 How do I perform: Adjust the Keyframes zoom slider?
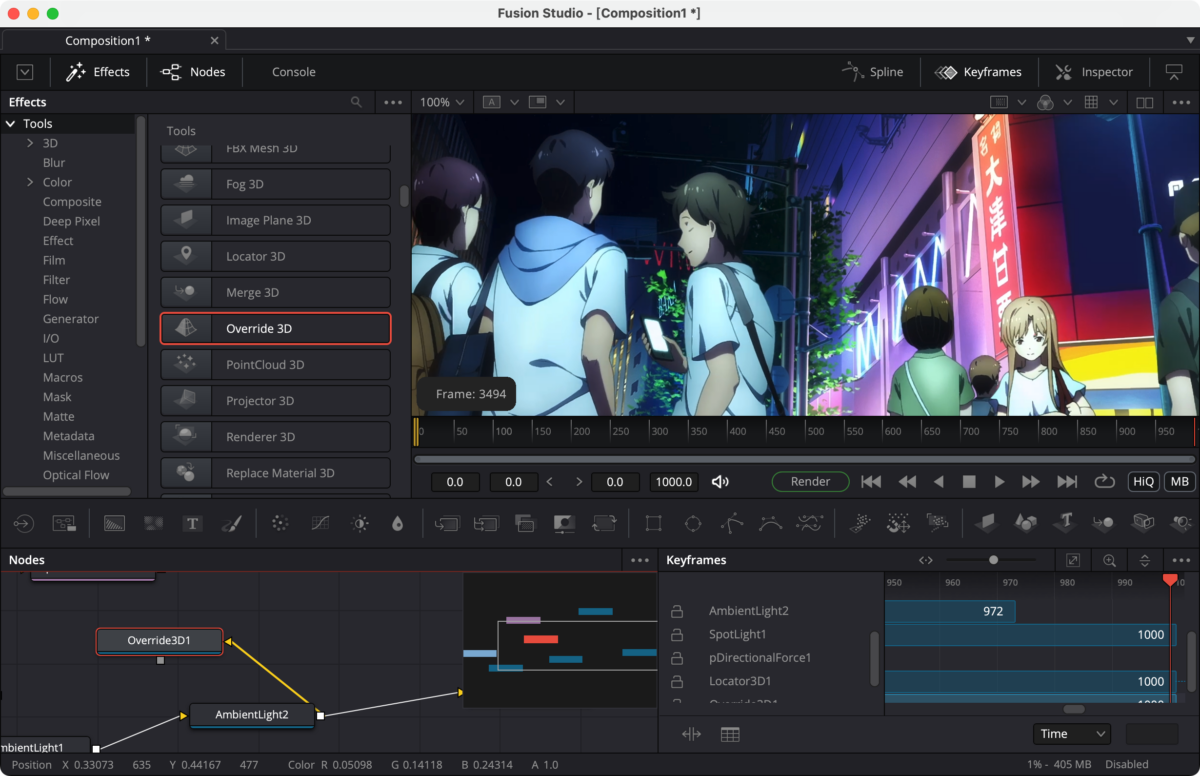pyautogui.click(x=993, y=560)
